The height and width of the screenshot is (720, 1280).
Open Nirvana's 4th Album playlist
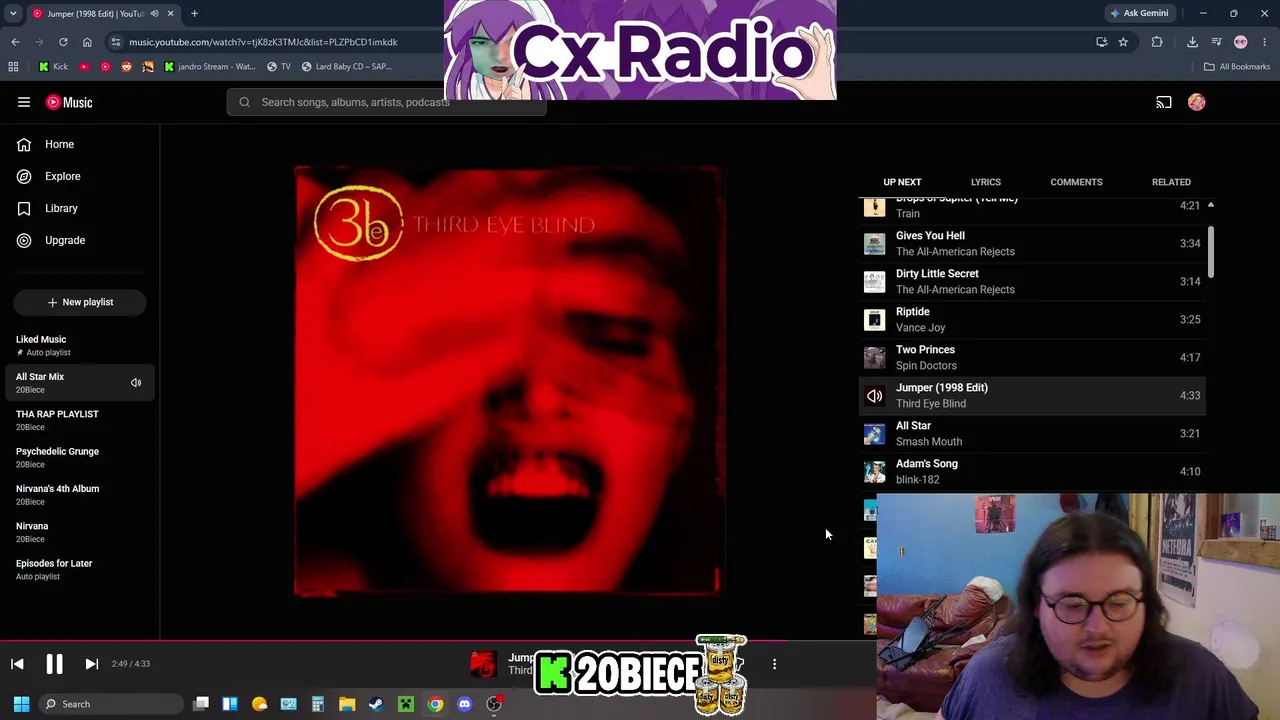pos(80,495)
